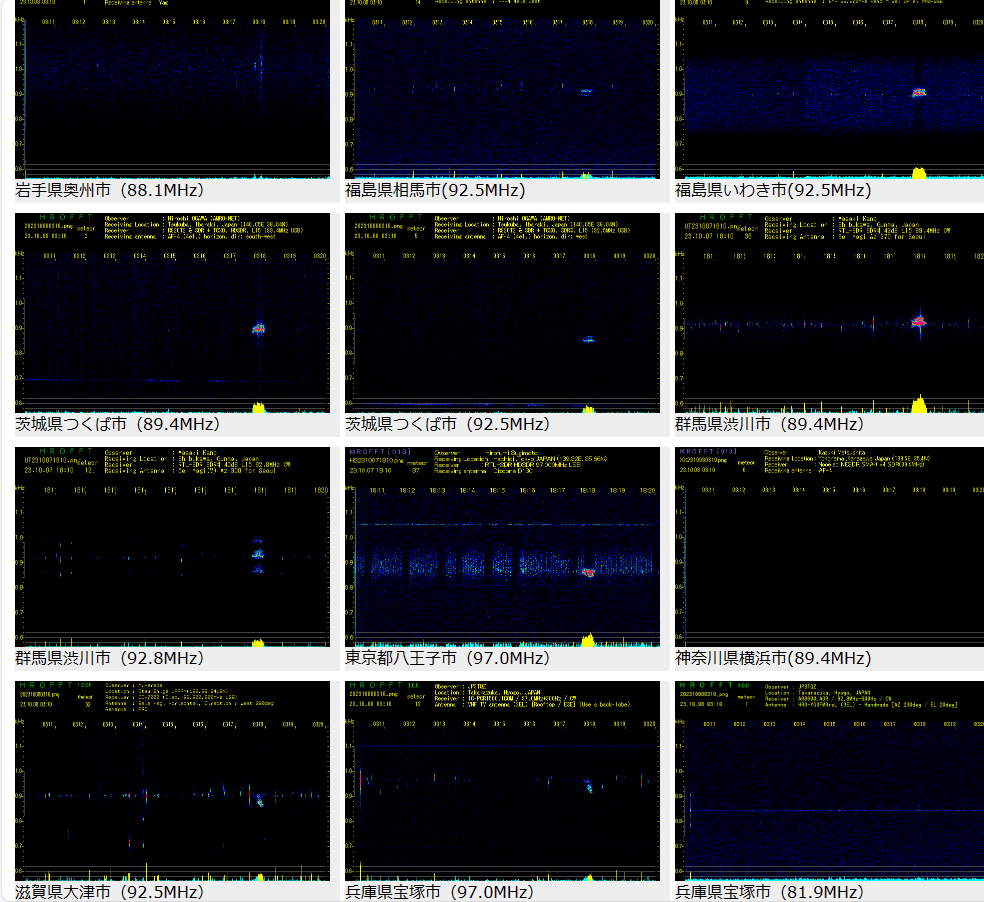The height and width of the screenshot is (902, 984).
Task: Select the 神奈川県横浜市(89.4MHz) caption text
Action: point(773,658)
